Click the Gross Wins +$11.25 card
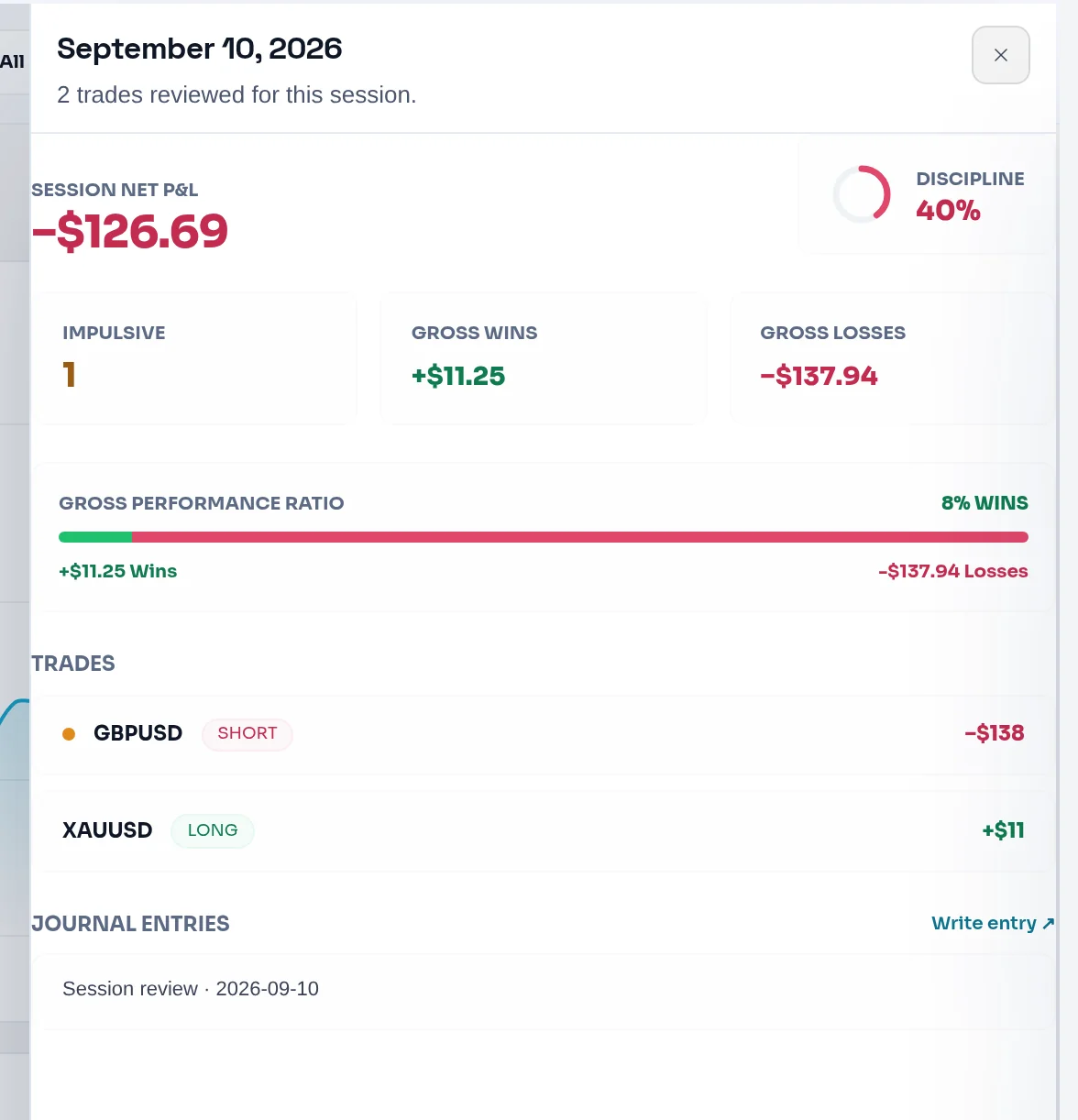The height and width of the screenshot is (1120, 1078). 544,358
